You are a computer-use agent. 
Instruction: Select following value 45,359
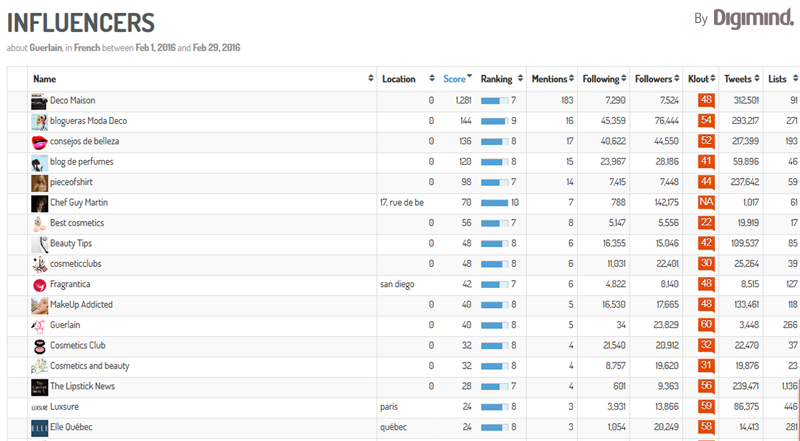pos(613,121)
